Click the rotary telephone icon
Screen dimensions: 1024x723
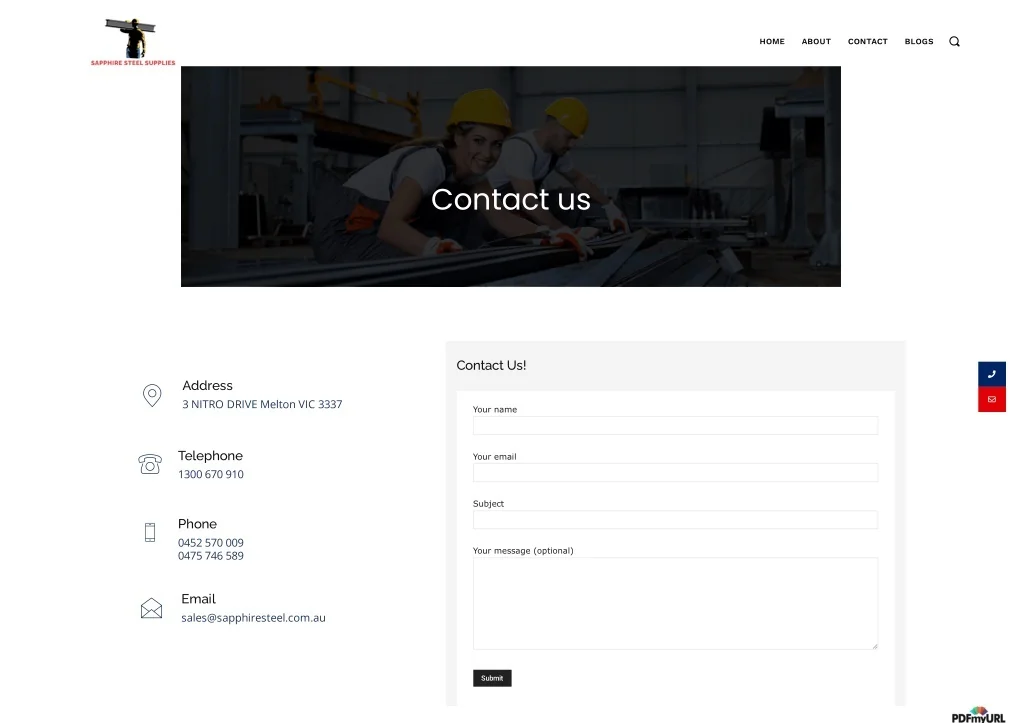150,464
